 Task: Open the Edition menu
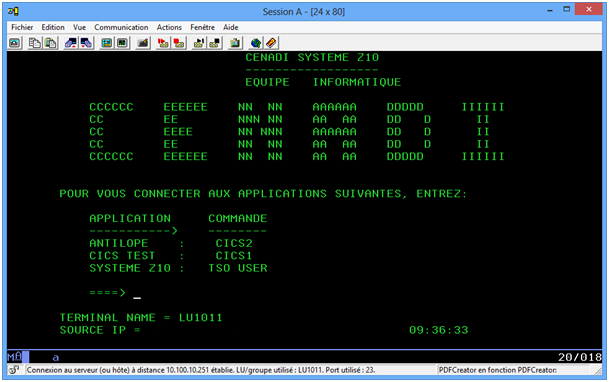53,27
